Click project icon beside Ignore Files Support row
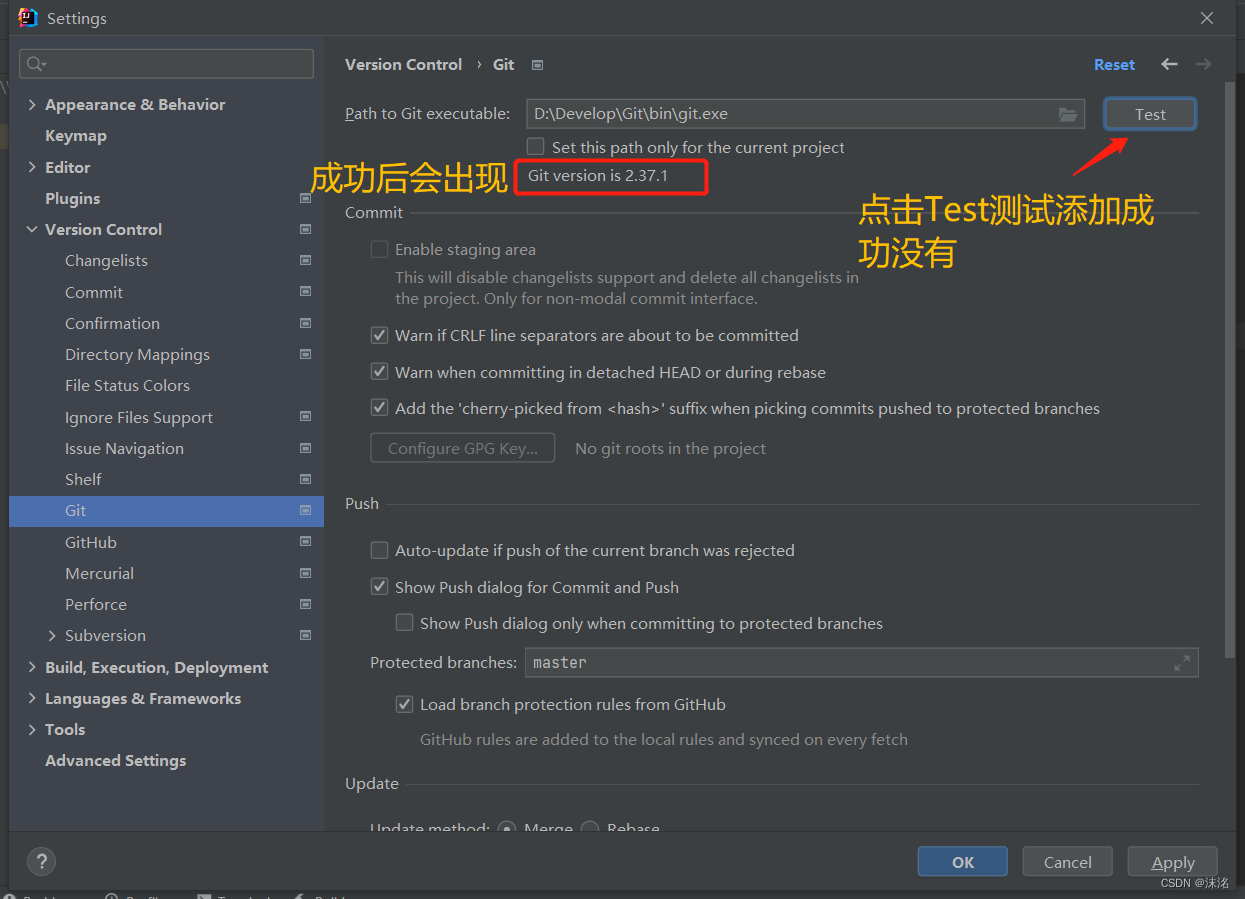The image size is (1245, 899). (305, 417)
